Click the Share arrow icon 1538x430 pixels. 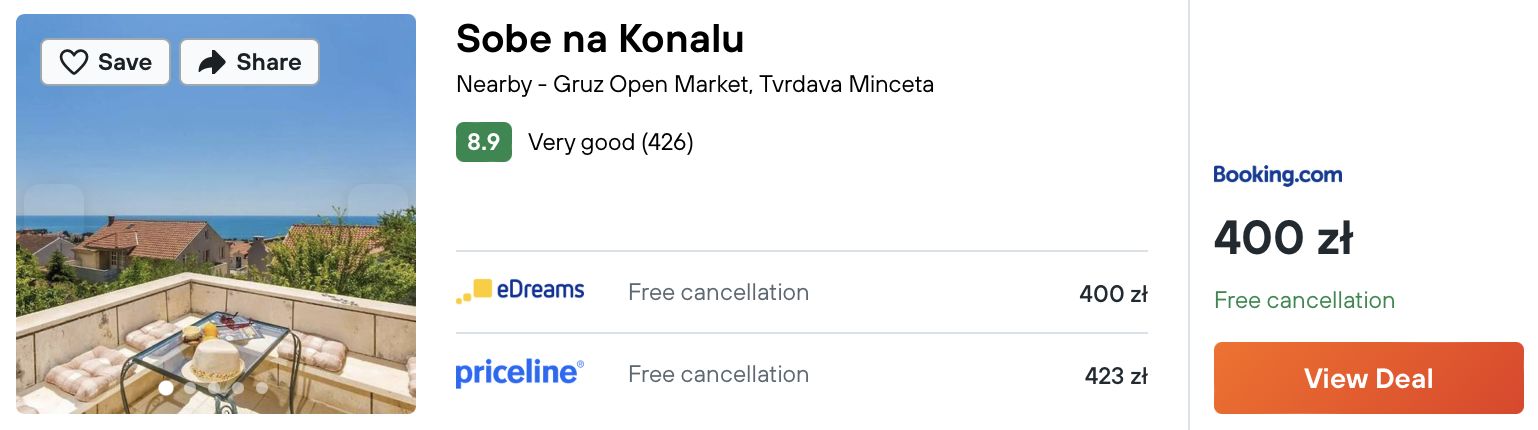[x=212, y=63]
